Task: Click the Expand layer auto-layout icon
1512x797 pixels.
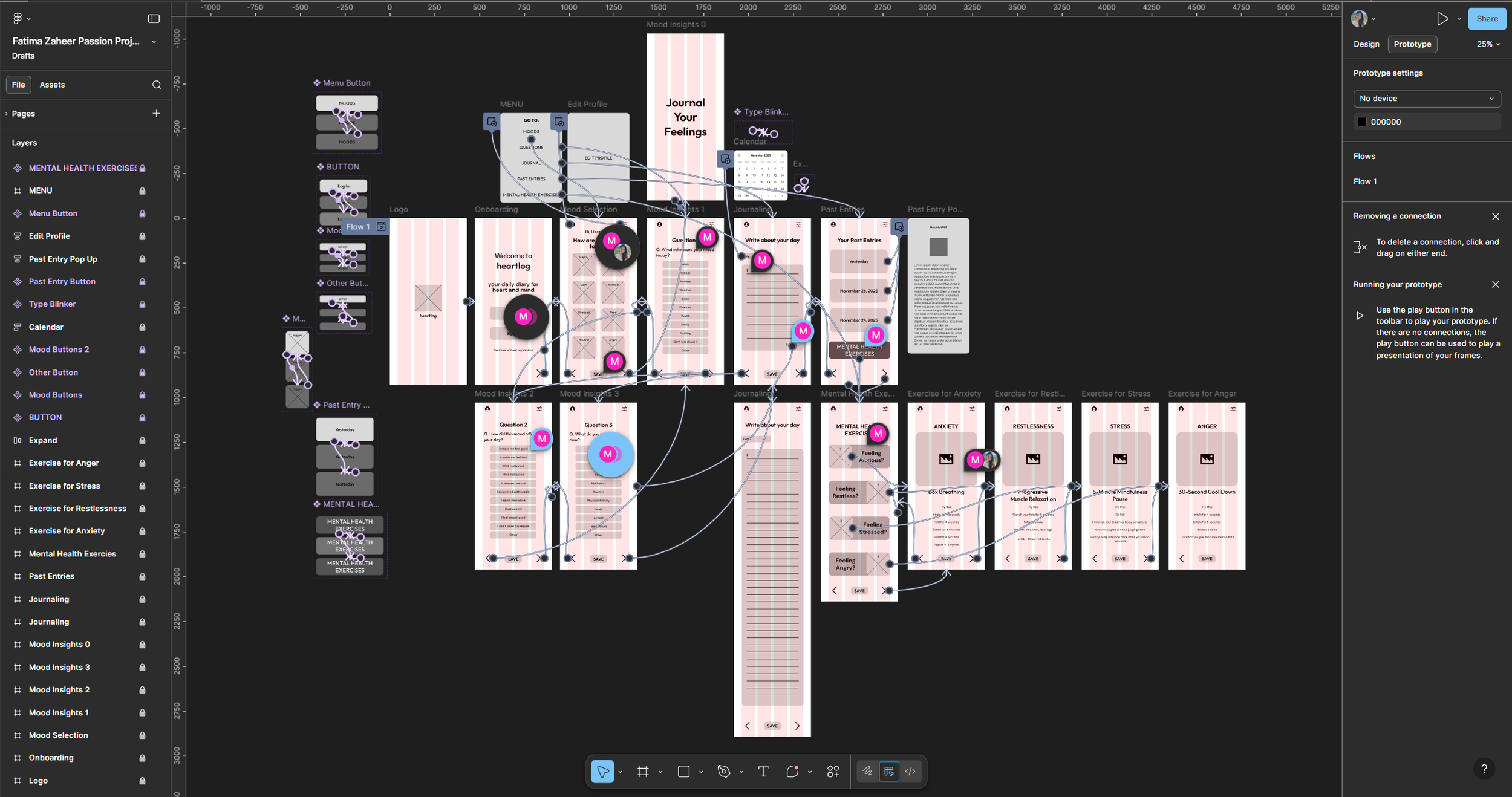Action: pos(18,440)
